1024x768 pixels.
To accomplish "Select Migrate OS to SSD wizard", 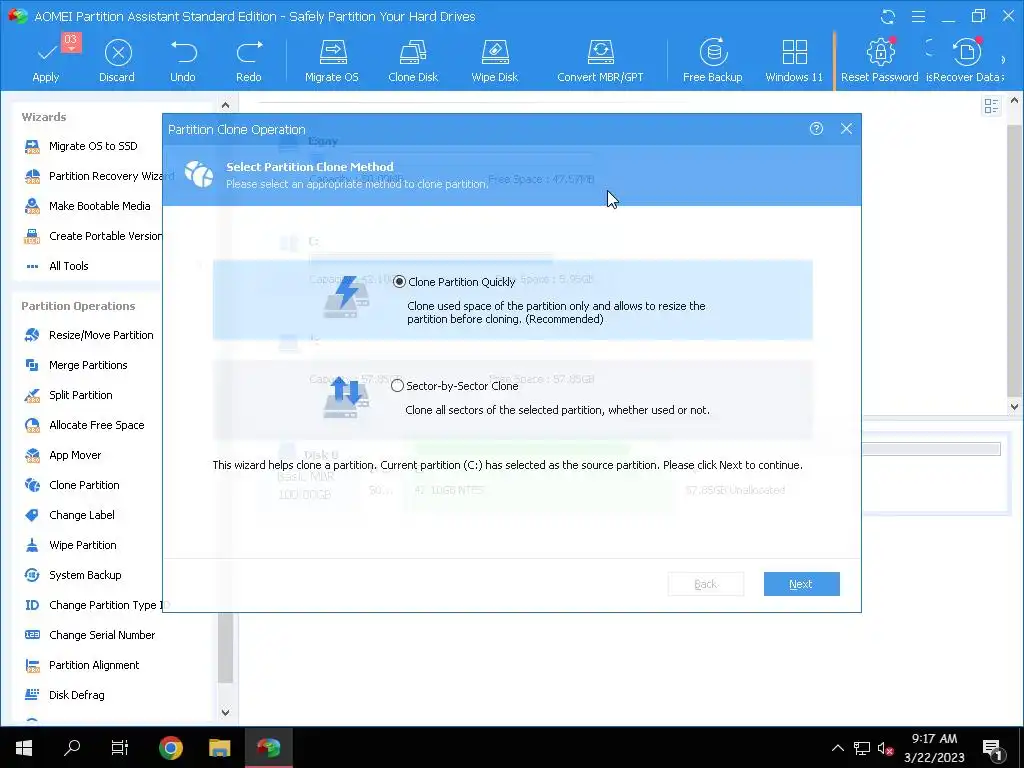I will pyautogui.click(x=93, y=146).
